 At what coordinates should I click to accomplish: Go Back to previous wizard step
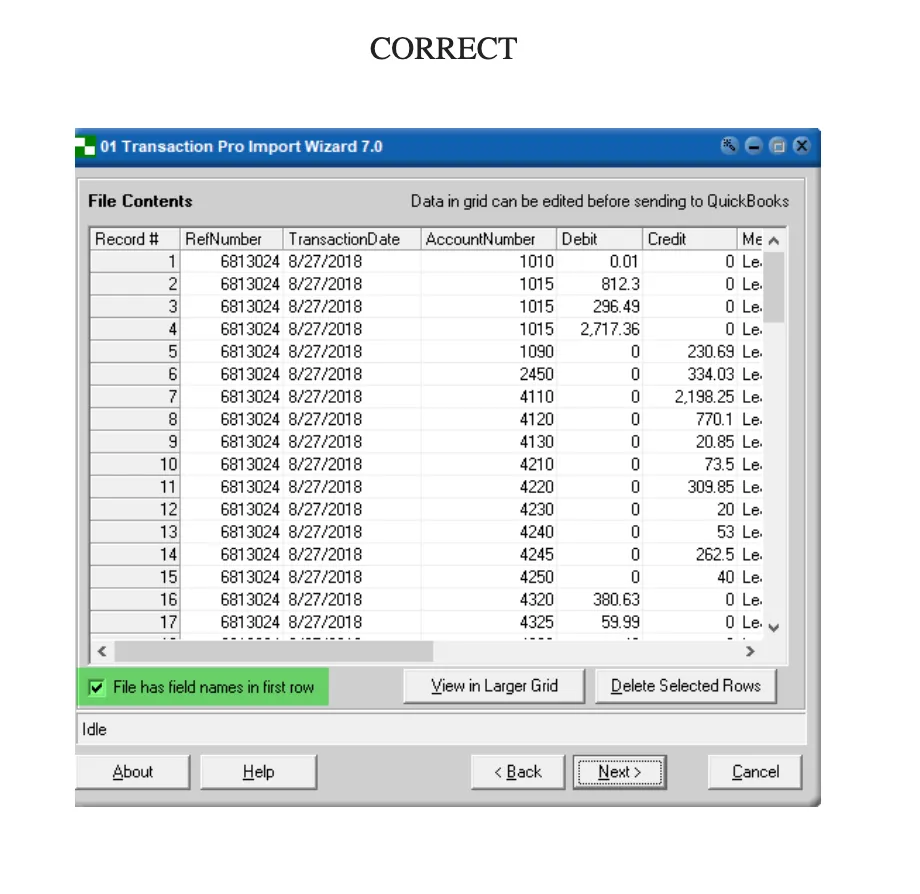point(518,772)
